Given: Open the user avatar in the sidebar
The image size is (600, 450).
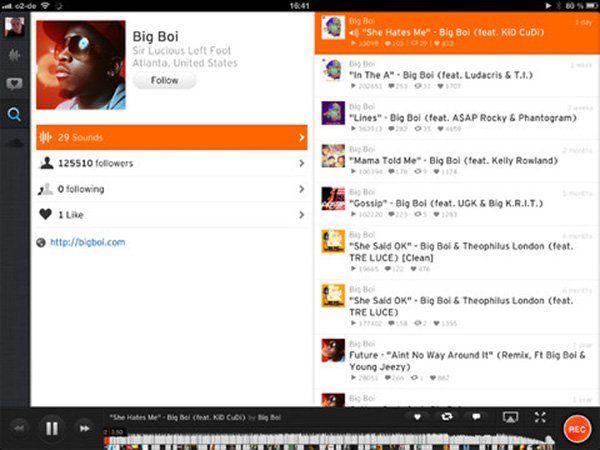Looking at the screenshot, I should [x=14, y=26].
